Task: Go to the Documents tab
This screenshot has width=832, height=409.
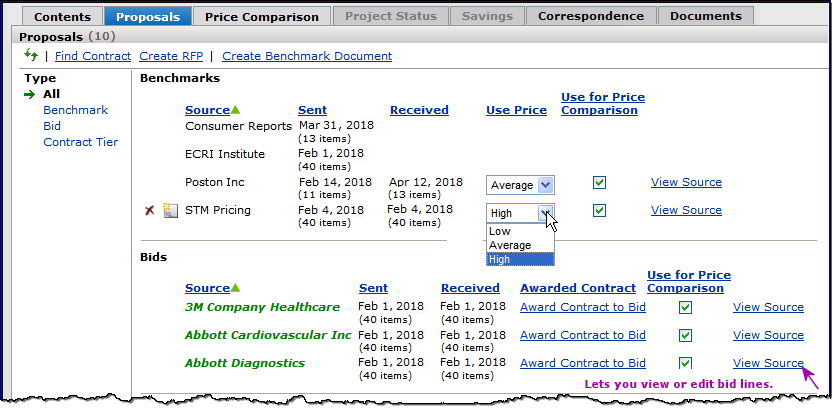Action: [706, 16]
